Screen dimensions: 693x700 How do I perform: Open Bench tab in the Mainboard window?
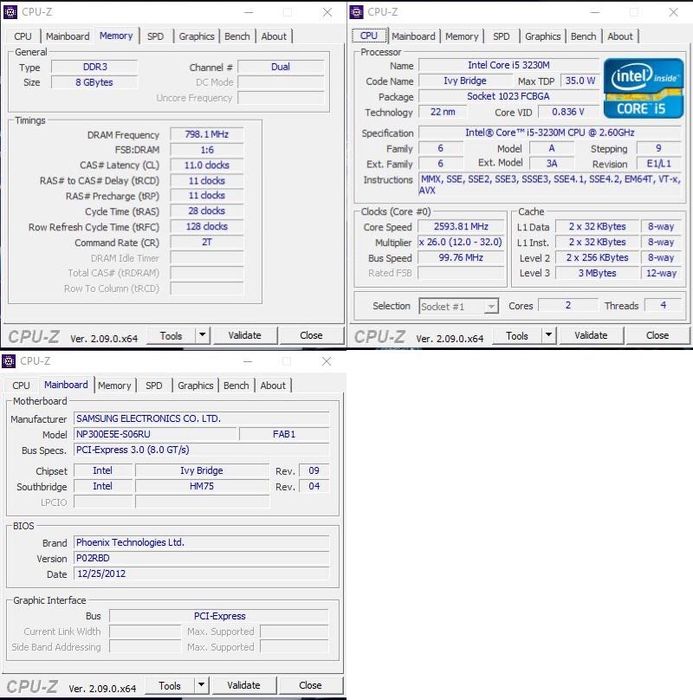(x=236, y=385)
